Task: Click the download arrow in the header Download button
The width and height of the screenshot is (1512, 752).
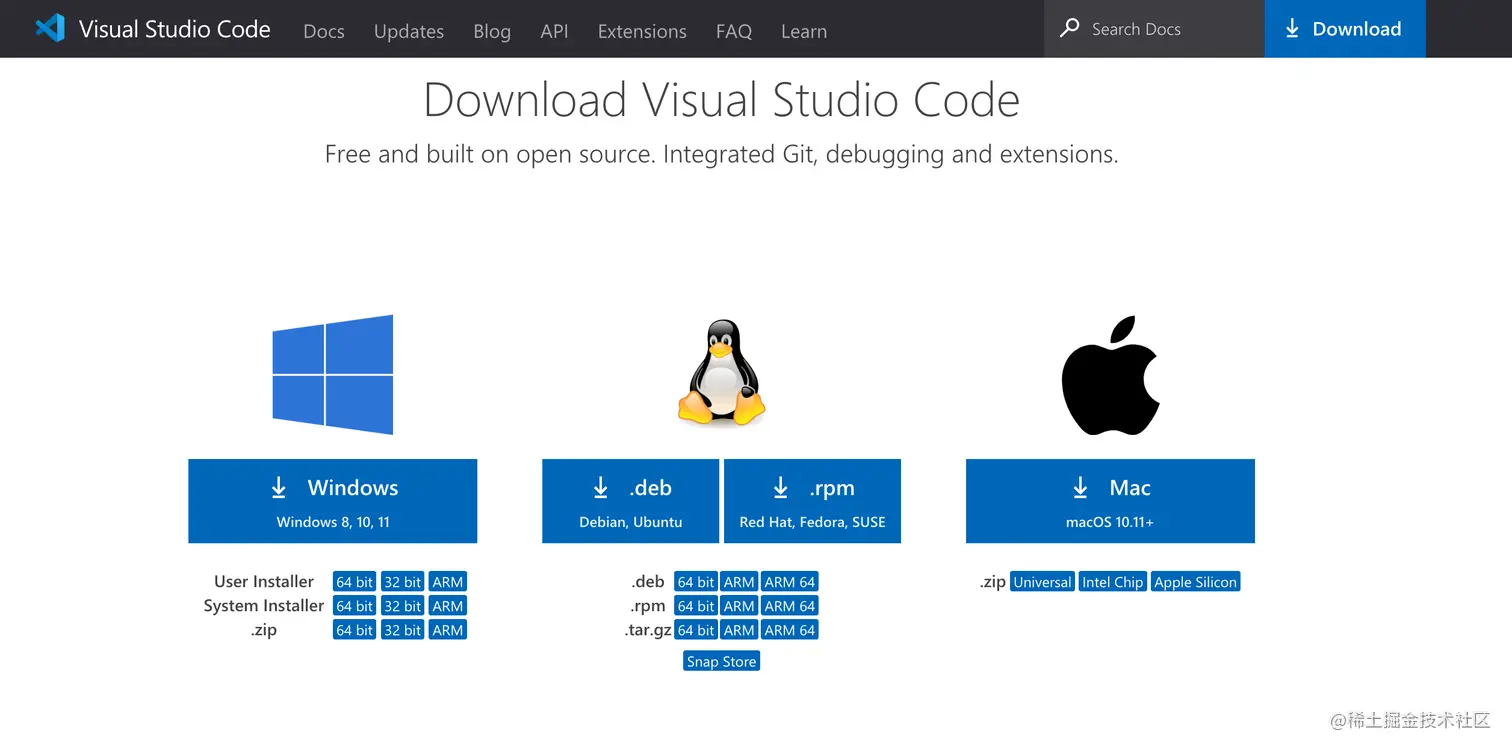Action: [1292, 29]
